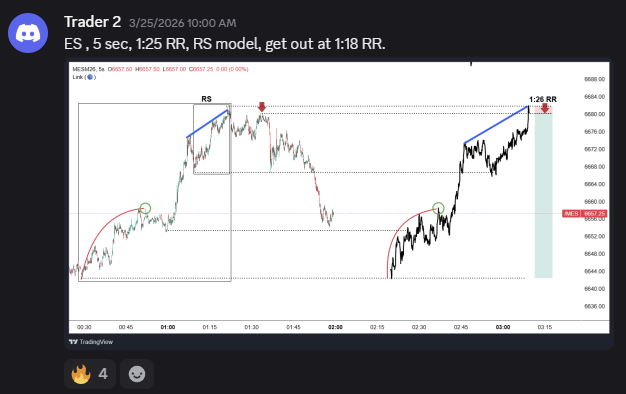The image size is (626, 394).
Task: Open the Trader 2 username profile
Action: point(92,22)
